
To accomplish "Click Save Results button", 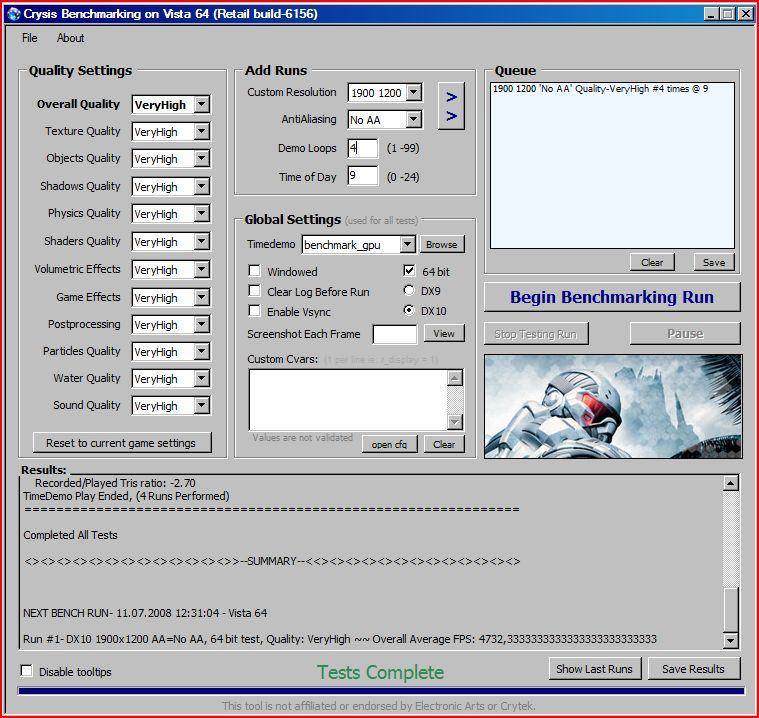I will (x=694, y=669).
